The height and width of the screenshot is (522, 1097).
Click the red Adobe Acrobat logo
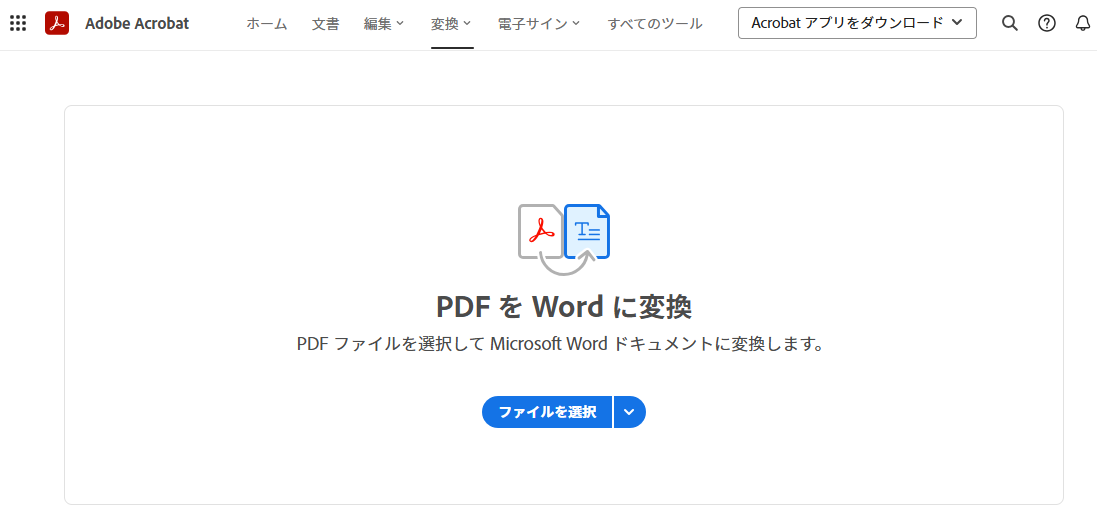[57, 23]
